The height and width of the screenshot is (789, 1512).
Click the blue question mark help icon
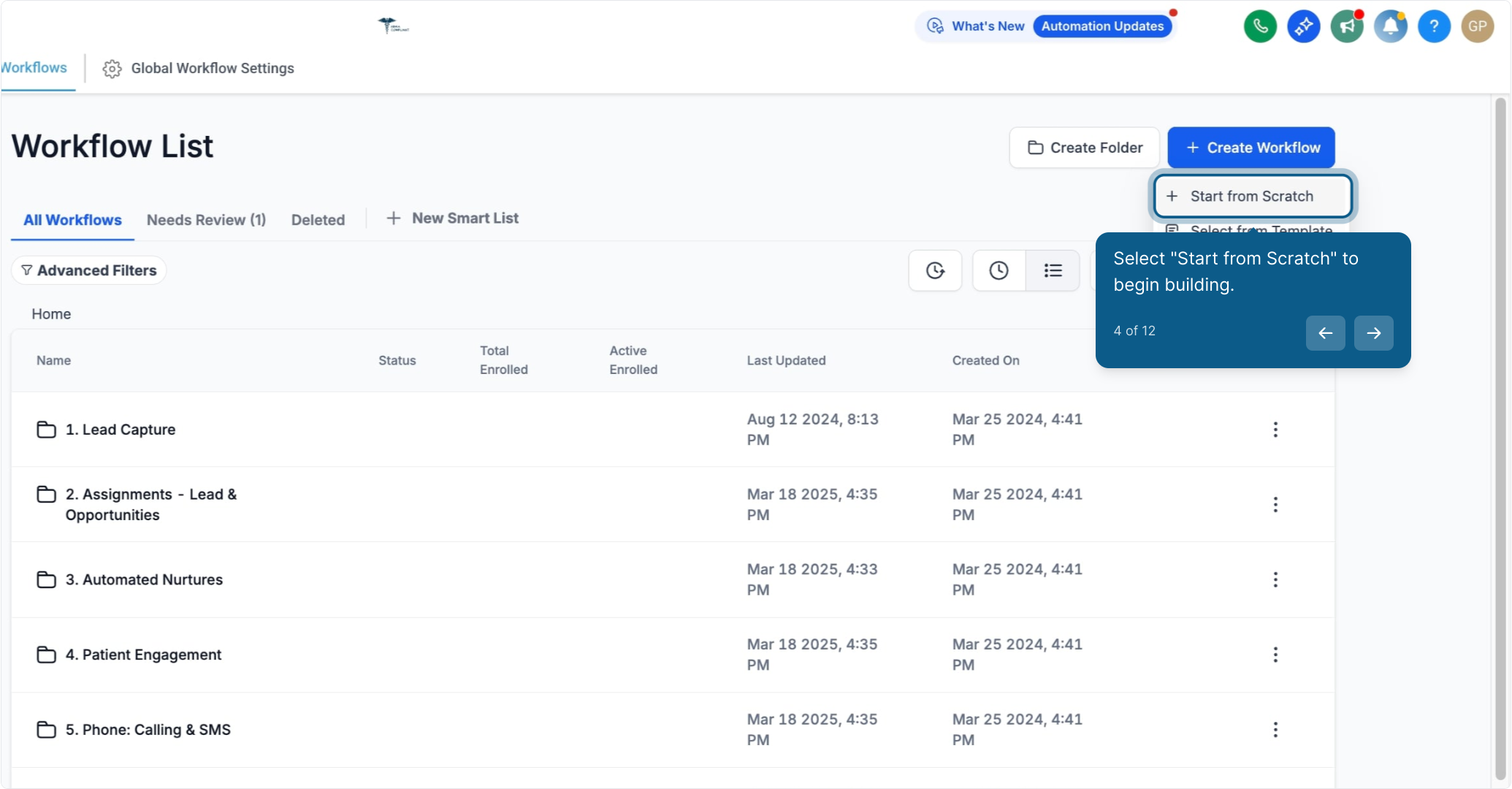click(x=1434, y=26)
